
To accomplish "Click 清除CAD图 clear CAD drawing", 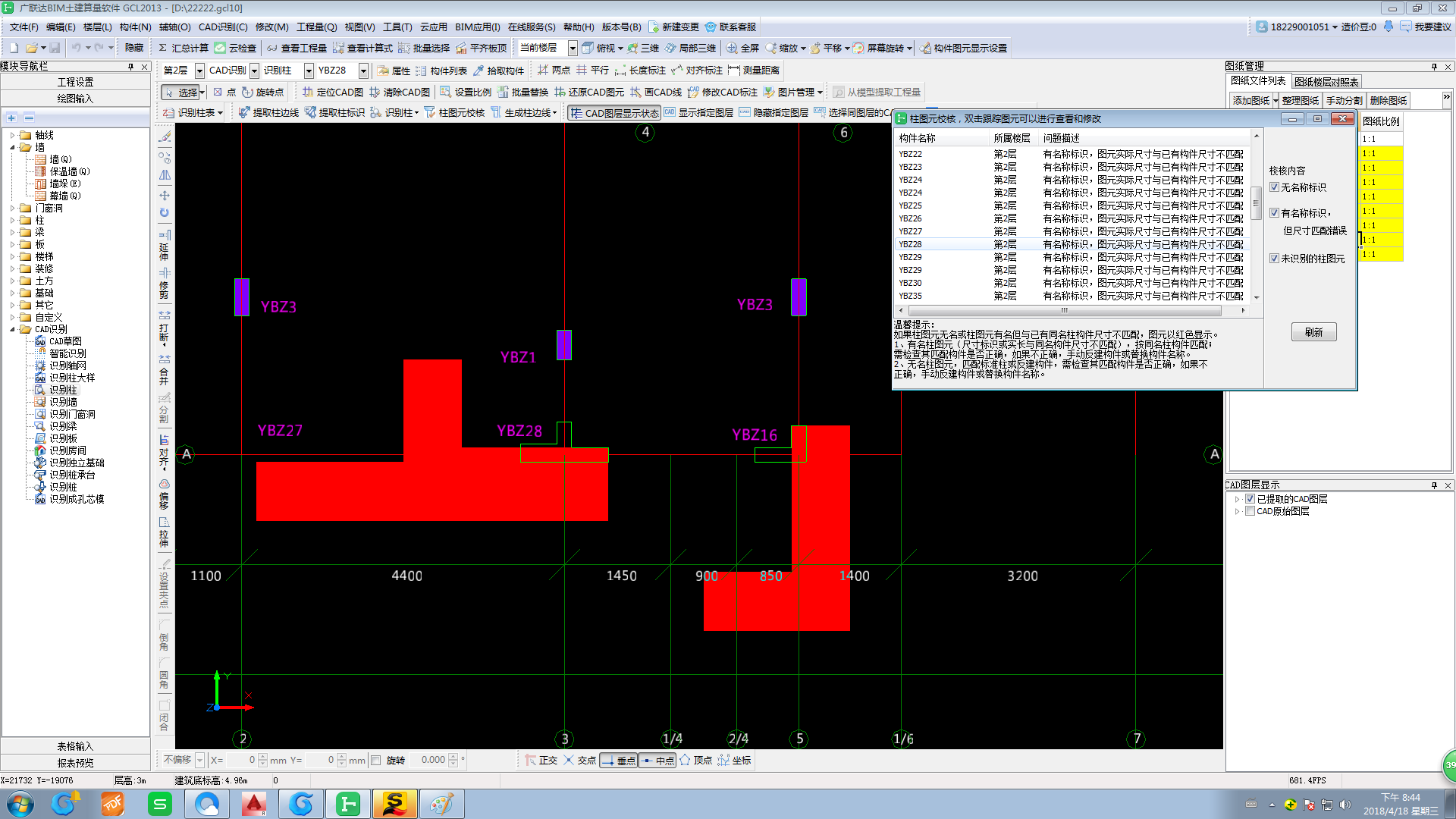I will click(x=400, y=92).
